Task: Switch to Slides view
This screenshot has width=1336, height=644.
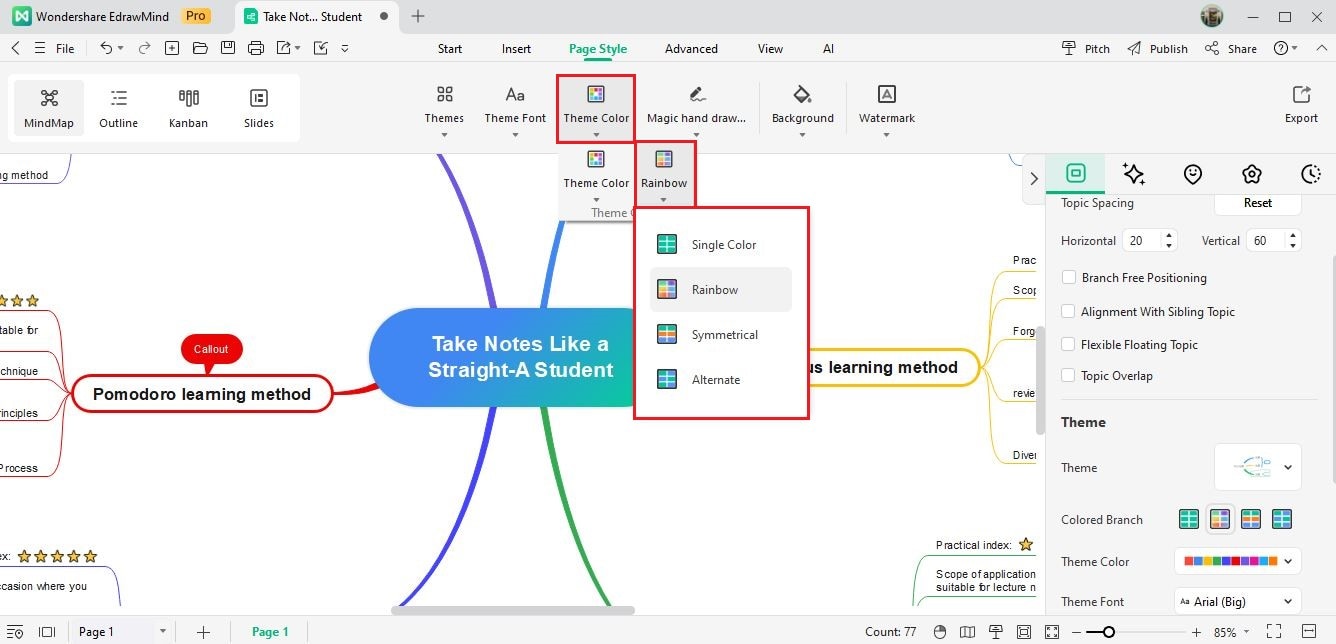Action: point(259,108)
